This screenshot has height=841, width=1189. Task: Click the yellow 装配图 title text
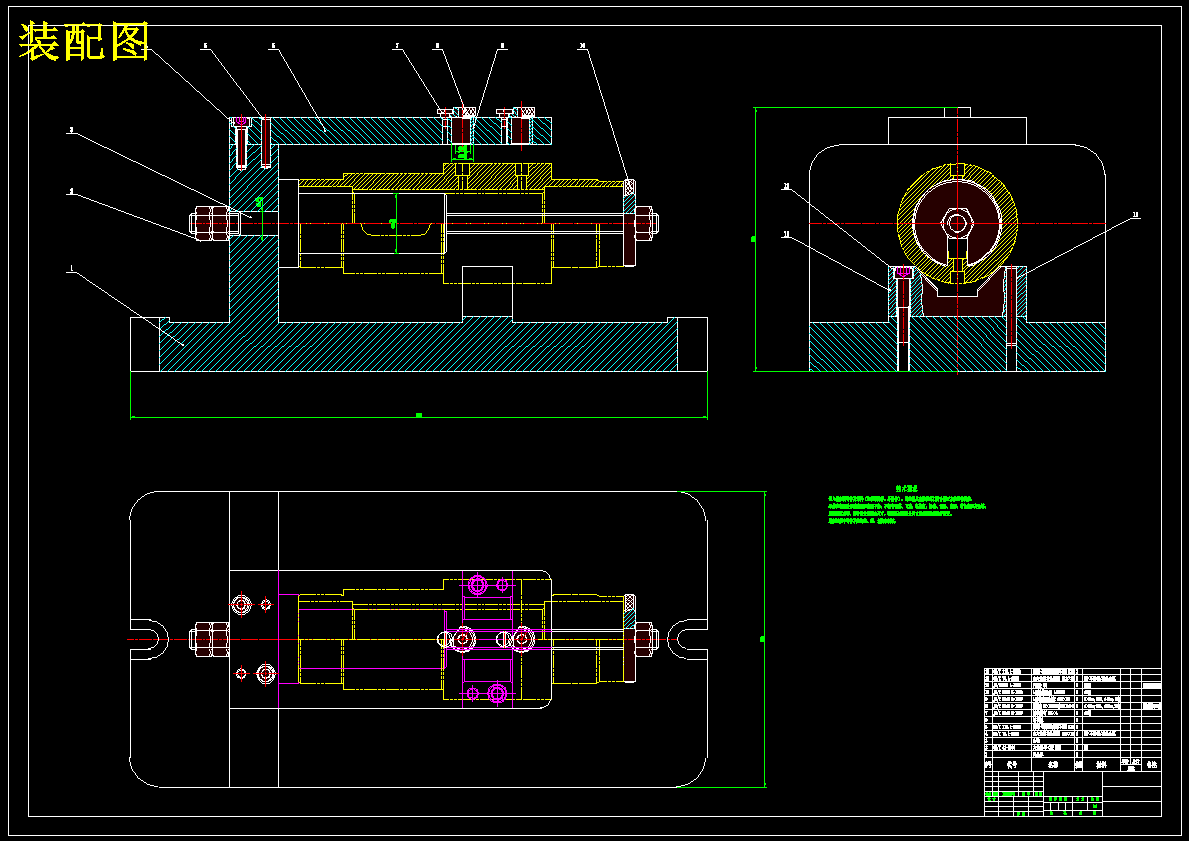point(83,42)
